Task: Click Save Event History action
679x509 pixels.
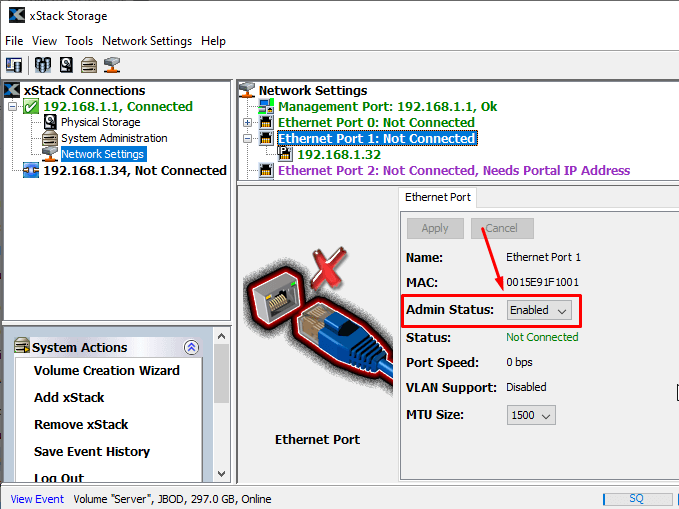Action: (92, 452)
